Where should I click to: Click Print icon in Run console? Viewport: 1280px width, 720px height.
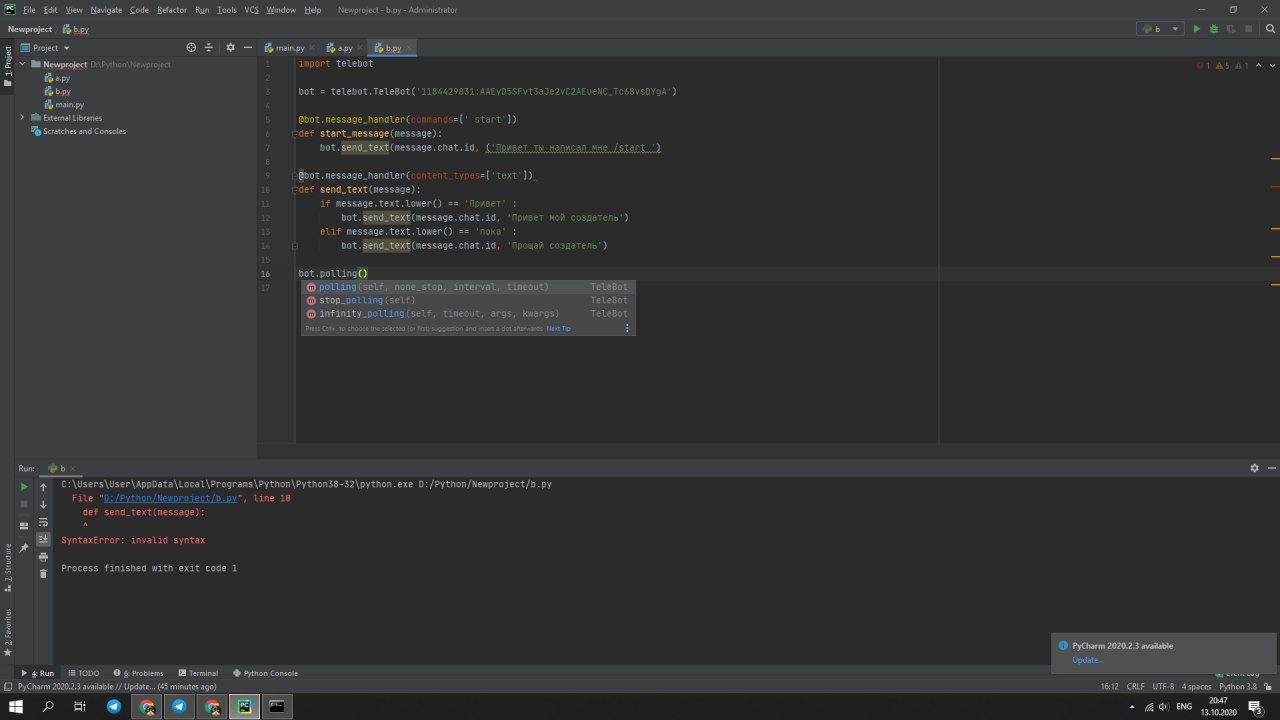point(43,556)
